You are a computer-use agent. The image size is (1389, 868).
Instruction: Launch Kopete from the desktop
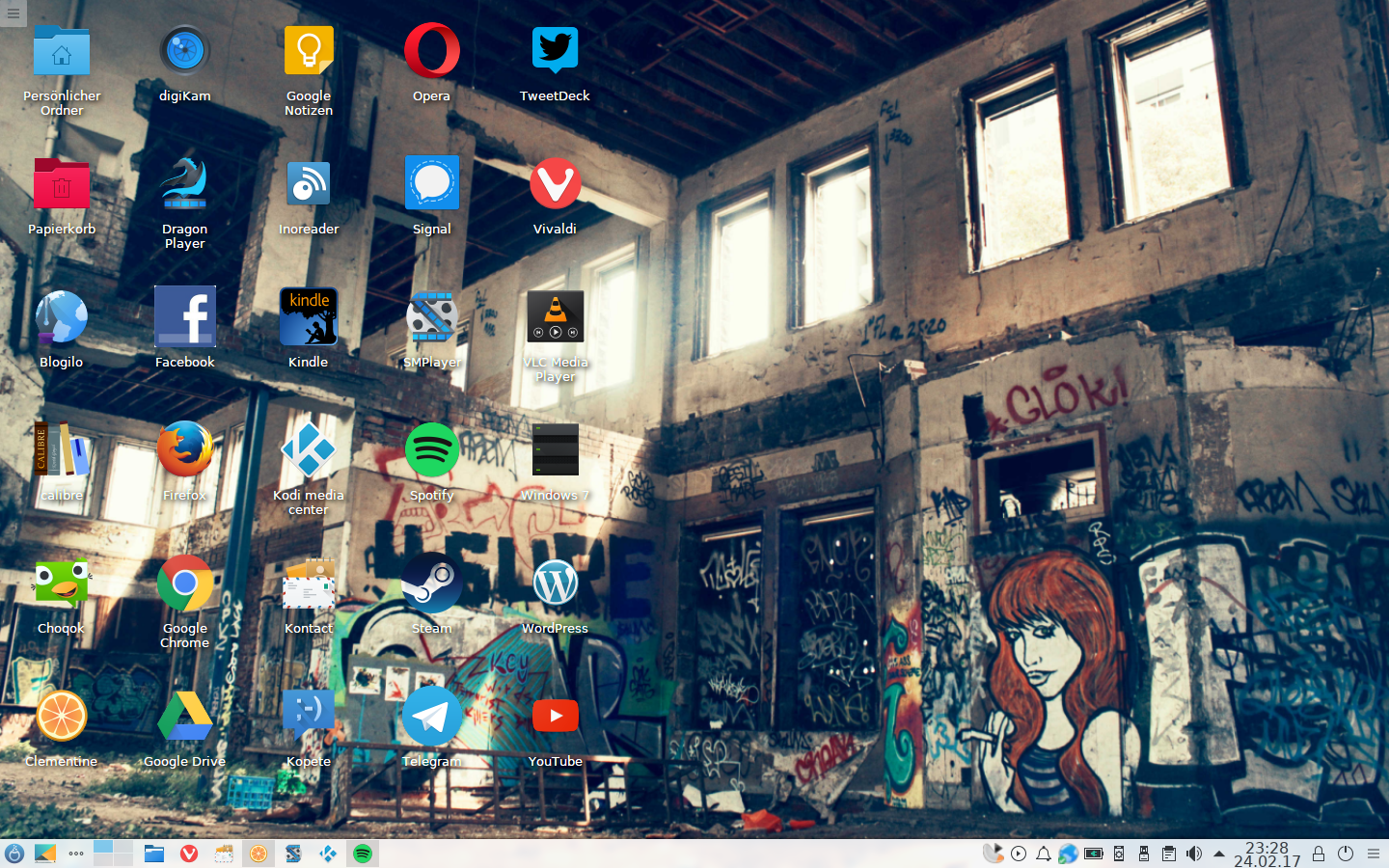coord(309,717)
